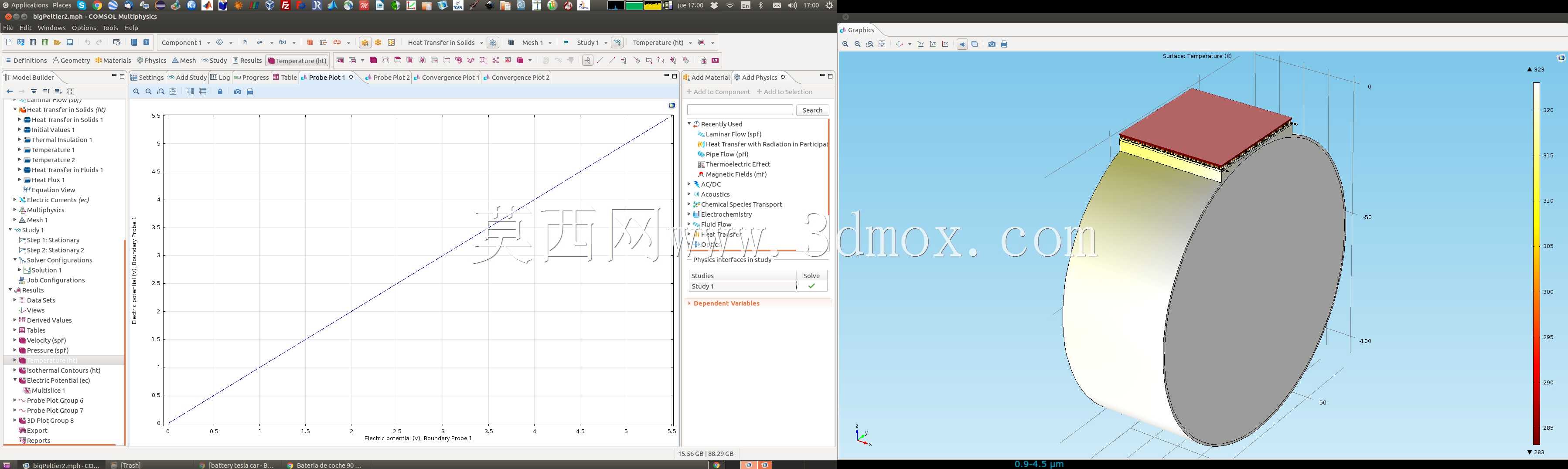Expand the Derived Values node
The image size is (1568, 469).
click(15, 320)
